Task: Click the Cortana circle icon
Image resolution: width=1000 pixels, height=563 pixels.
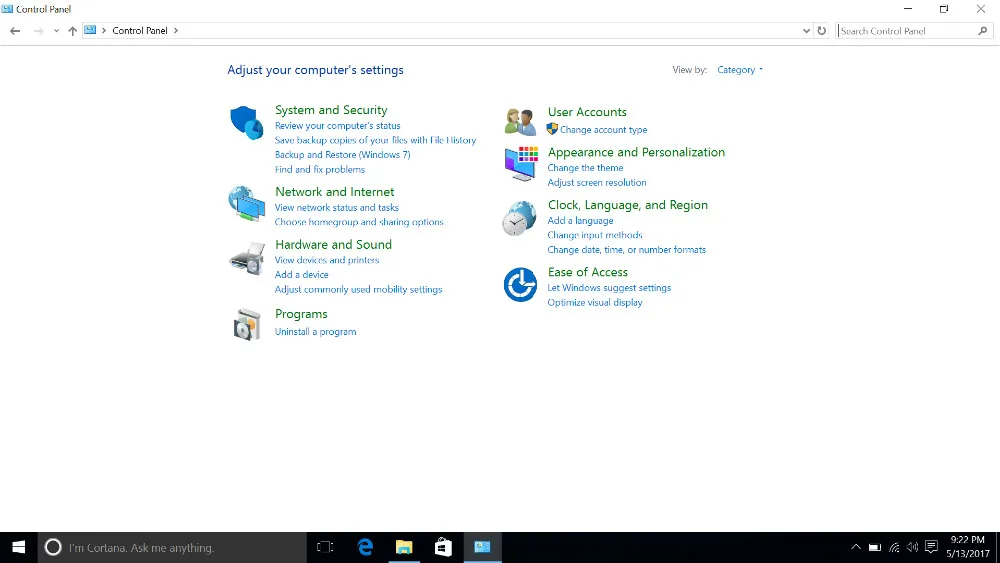Action: (53, 547)
